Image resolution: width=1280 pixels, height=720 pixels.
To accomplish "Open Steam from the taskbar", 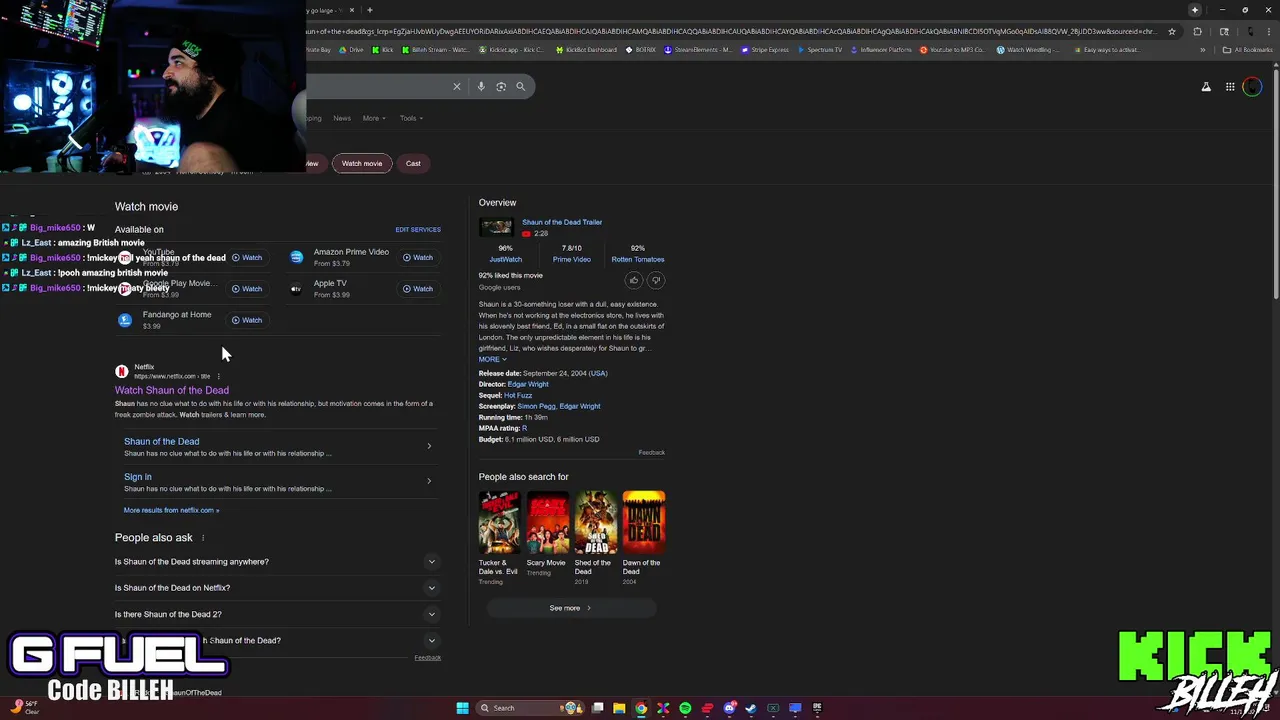I will (x=751, y=708).
